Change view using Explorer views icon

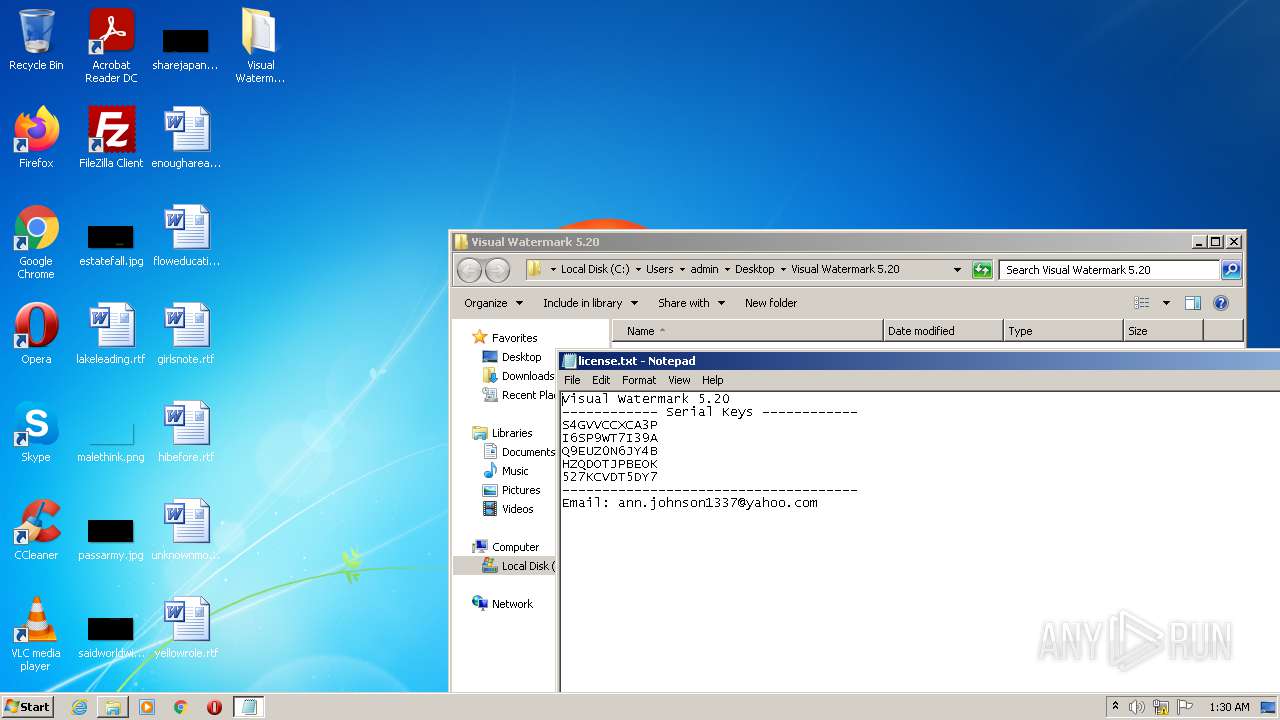pos(1142,303)
